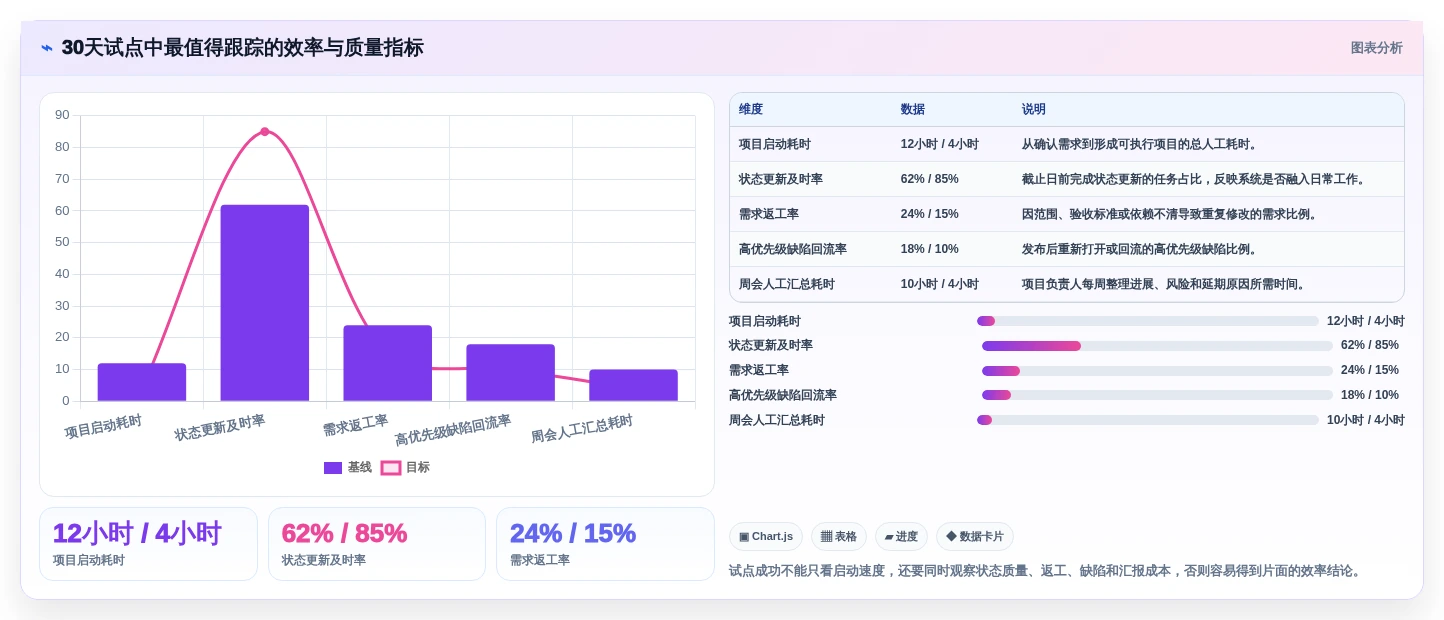Click the 10小时 / 4小时 table data cell
Screen dimensions: 1444x620
(x=940, y=284)
